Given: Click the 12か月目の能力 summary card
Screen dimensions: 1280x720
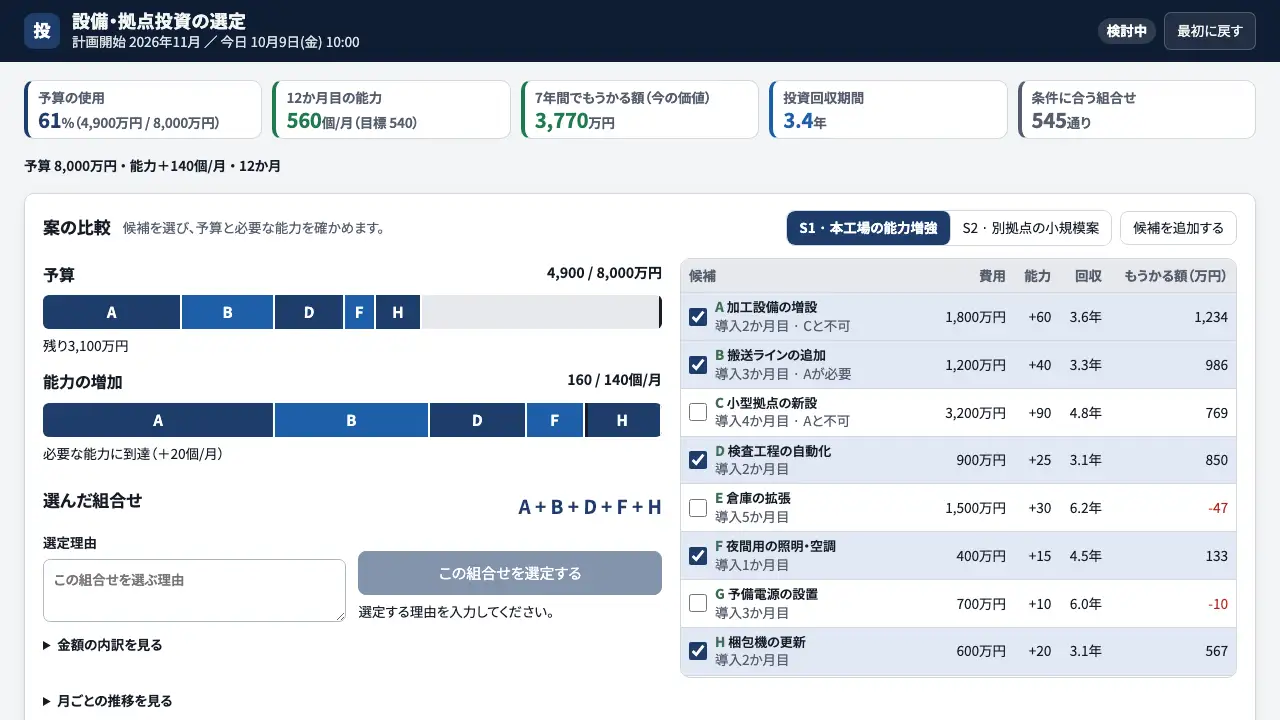Looking at the screenshot, I should point(391,109).
